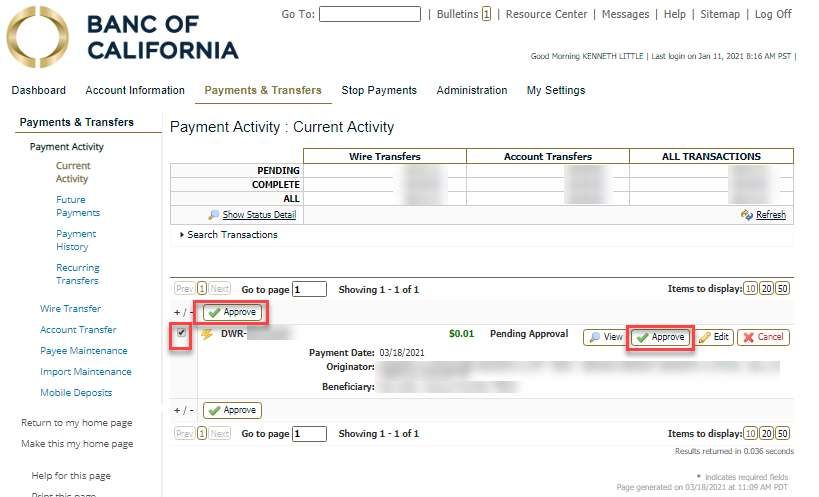Open the Stop Payments tab

379,90
